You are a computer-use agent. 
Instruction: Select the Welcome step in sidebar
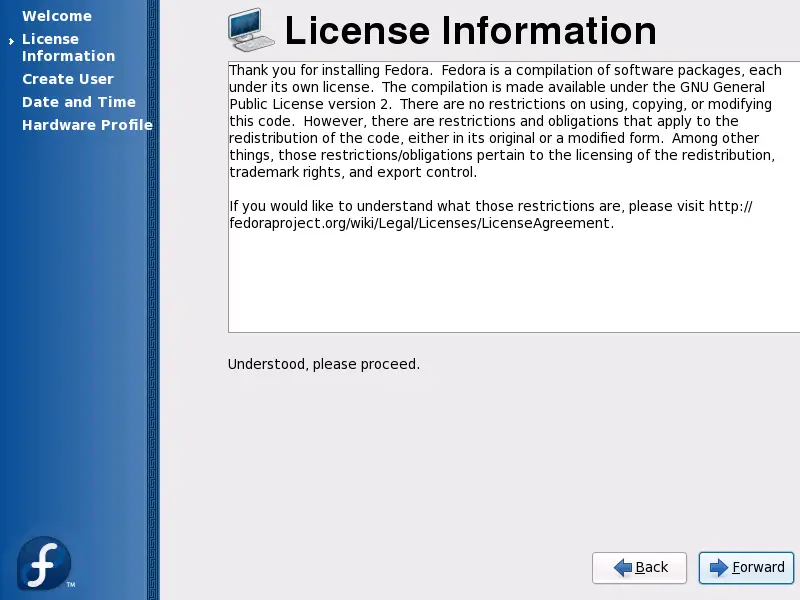(57, 16)
